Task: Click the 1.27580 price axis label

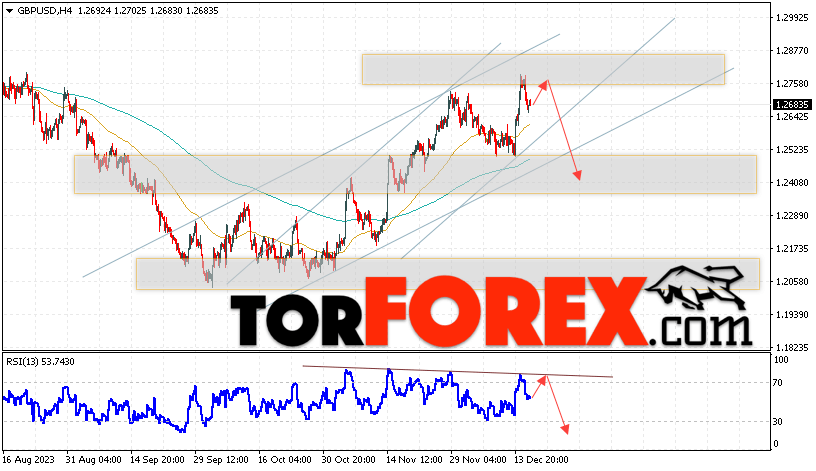Action: (792, 84)
